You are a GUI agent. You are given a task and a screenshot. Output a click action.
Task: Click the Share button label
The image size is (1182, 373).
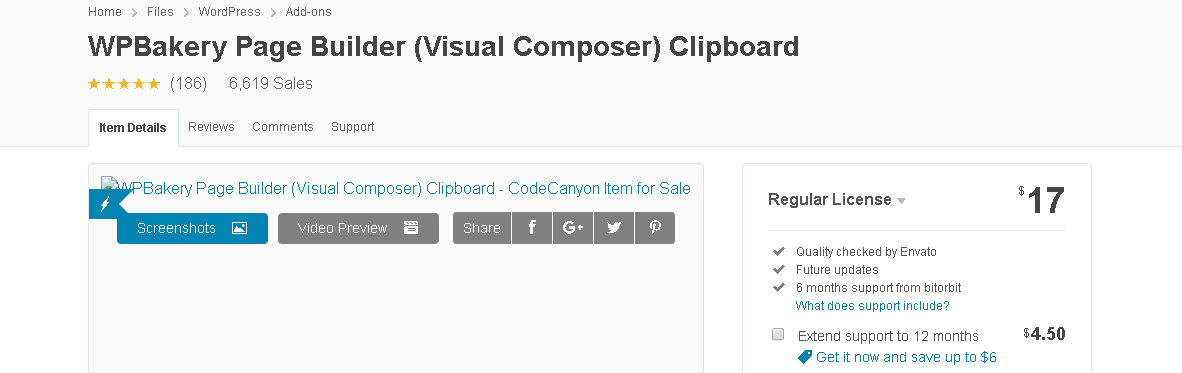[482, 228]
